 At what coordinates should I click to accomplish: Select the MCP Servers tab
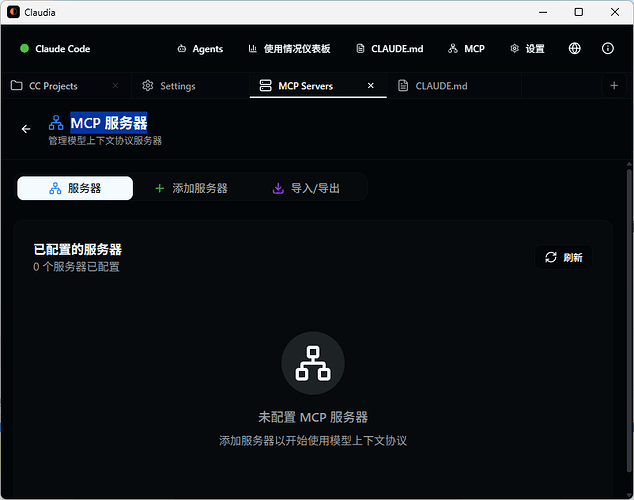(x=318, y=86)
